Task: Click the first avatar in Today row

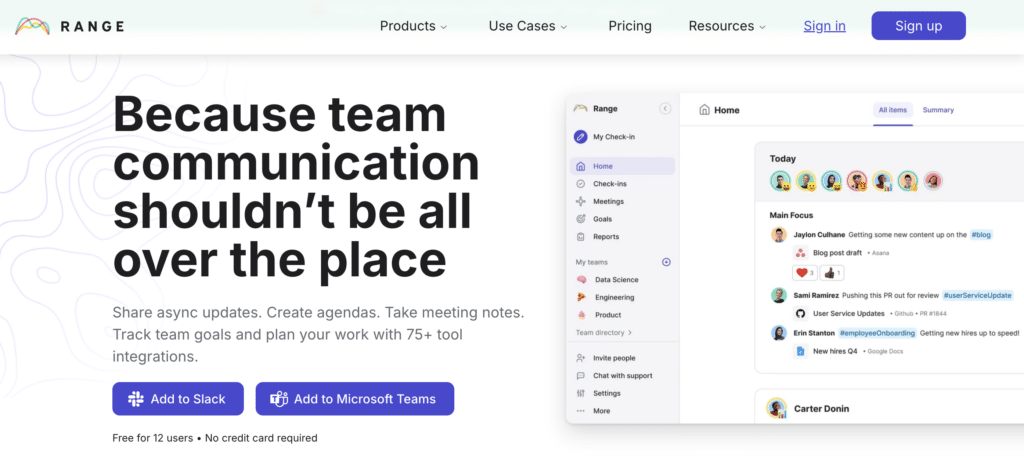Action: (x=780, y=181)
